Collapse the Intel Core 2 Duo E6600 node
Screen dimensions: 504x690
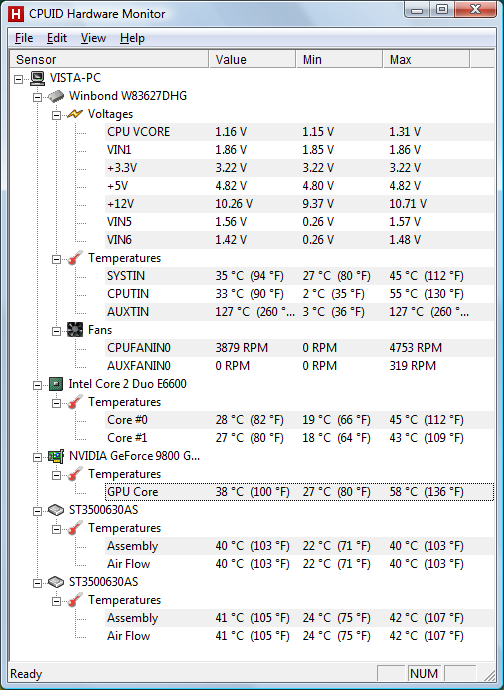tap(37, 385)
